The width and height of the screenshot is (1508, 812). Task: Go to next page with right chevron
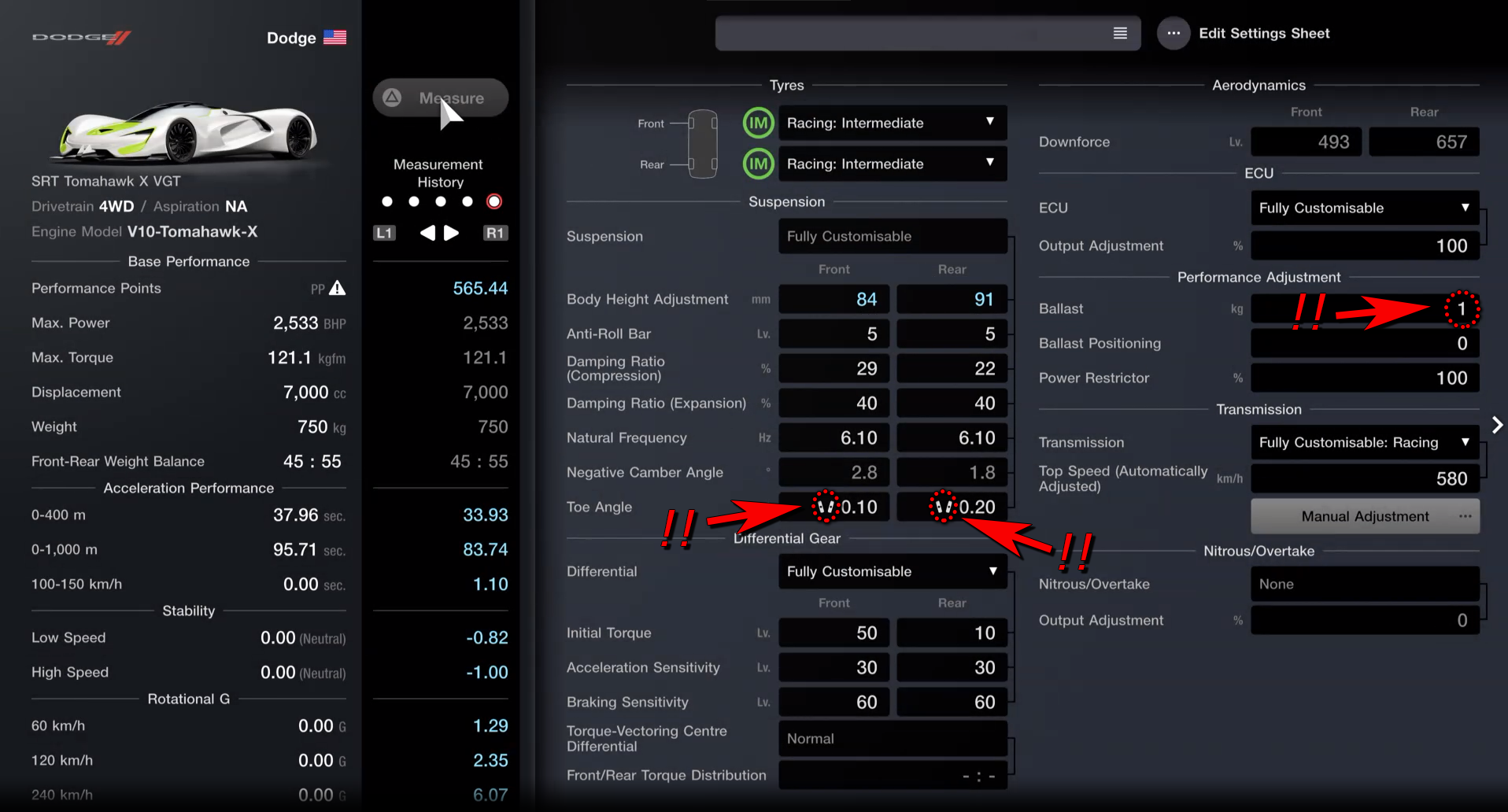[x=1497, y=425]
